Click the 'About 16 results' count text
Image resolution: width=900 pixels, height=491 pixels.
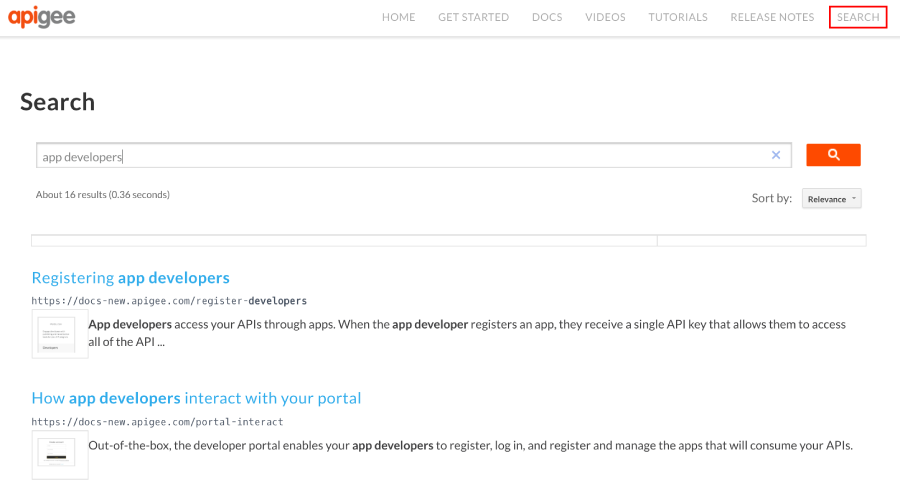[102, 194]
